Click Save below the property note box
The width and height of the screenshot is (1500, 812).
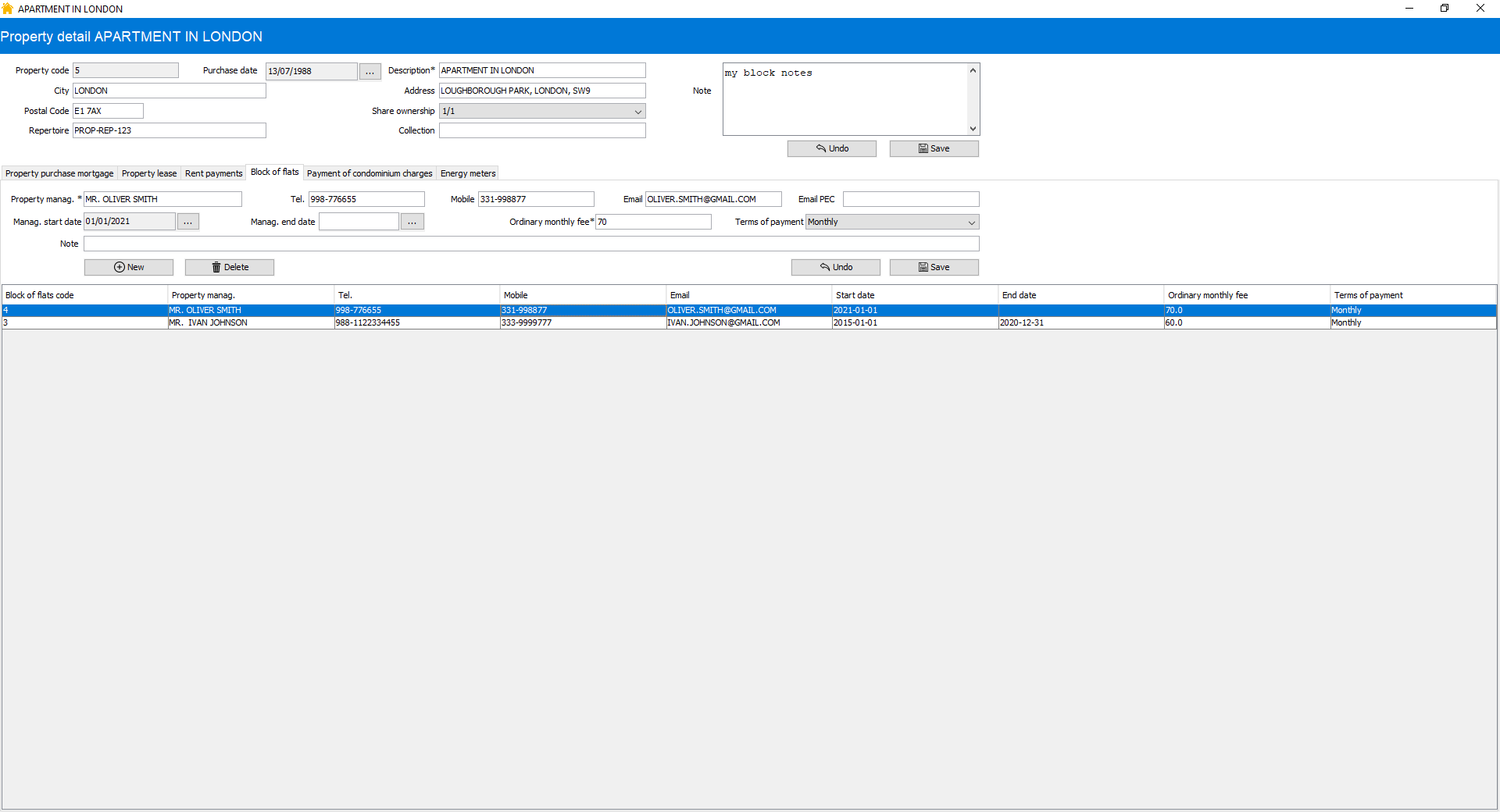click(934, 148)
